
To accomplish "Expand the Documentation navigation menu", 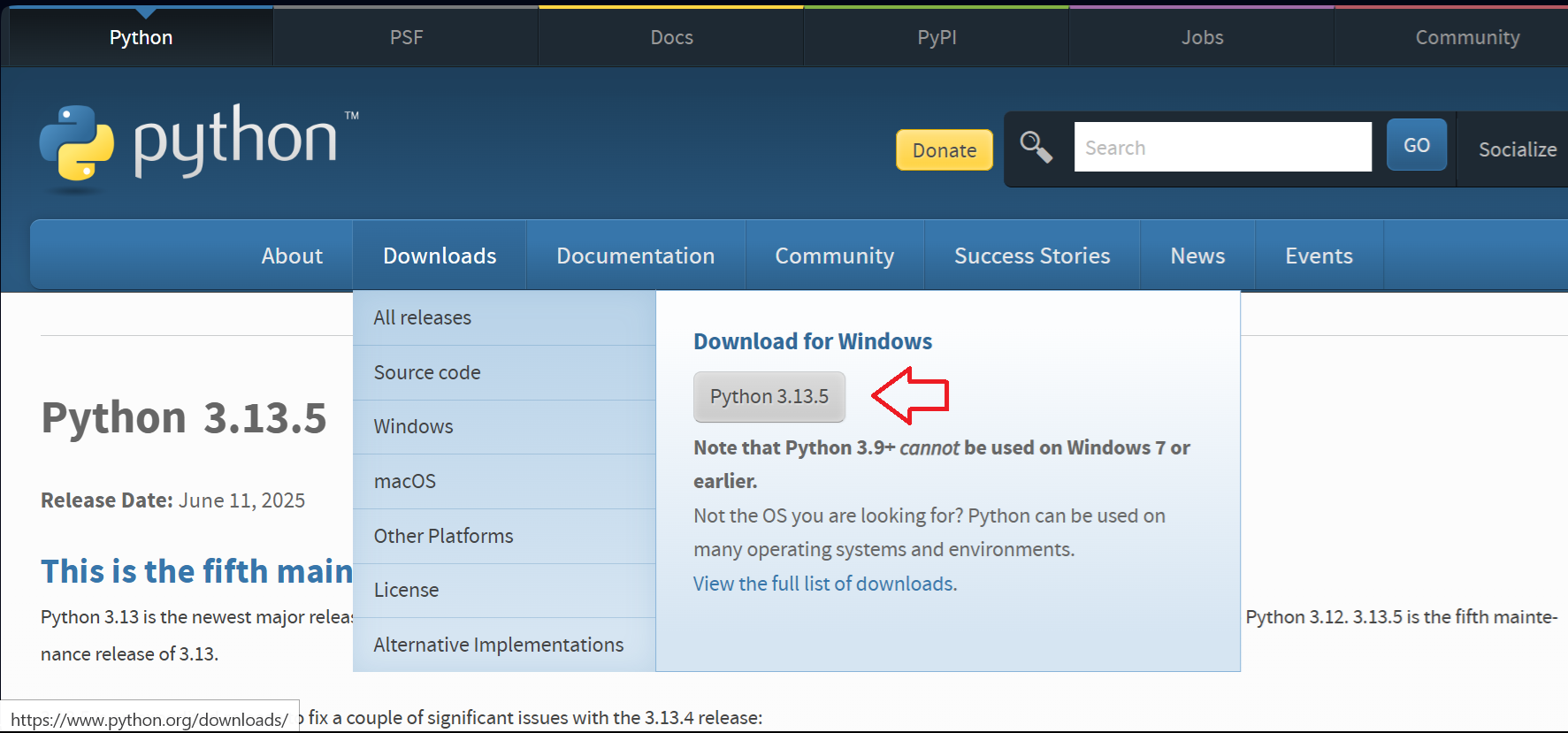I will pos(635,256).
